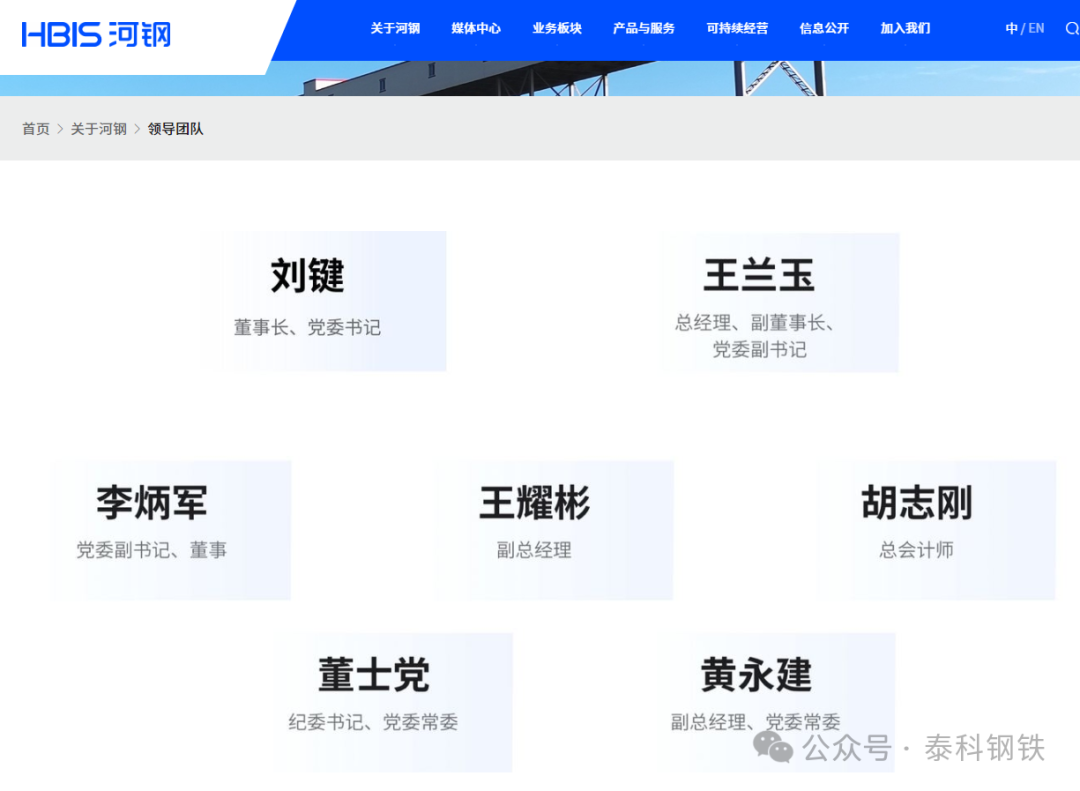The image size is (1080, 791).
Task: Open the 信息公开 menu
Action: (824, 28)
